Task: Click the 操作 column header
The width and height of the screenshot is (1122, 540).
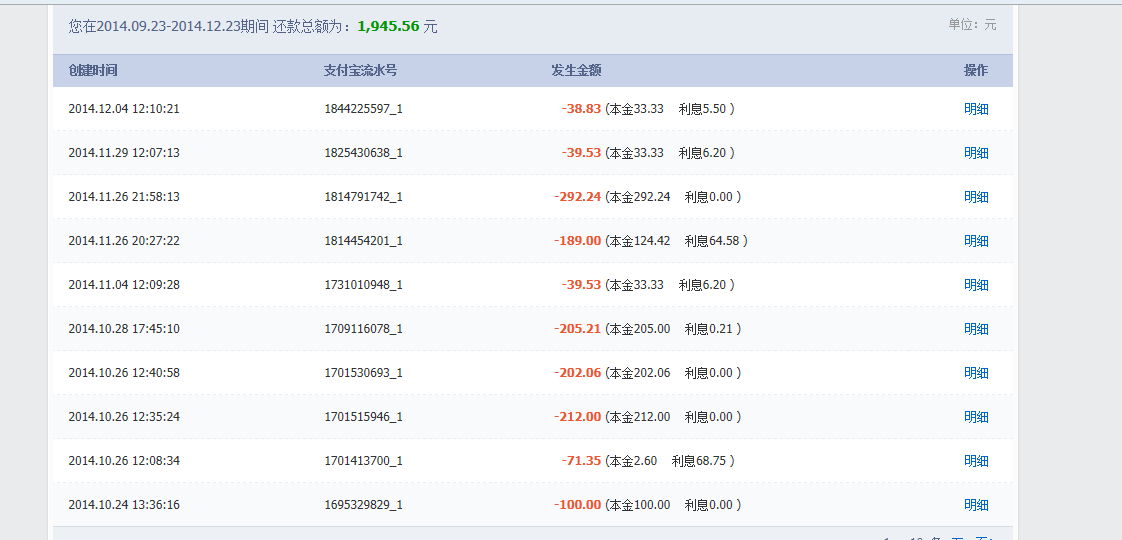Action: pyautogui.click(x=975, y=71)
